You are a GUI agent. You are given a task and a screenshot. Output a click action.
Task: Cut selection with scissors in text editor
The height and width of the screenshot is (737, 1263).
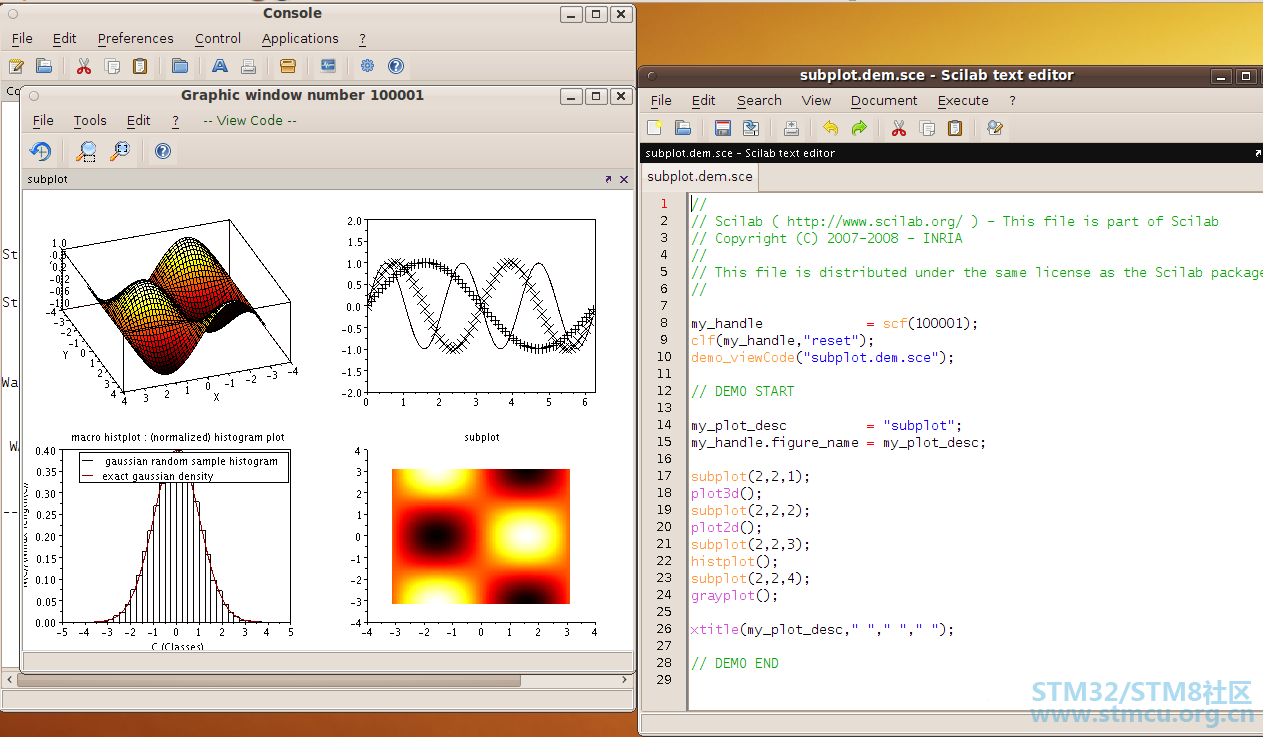click(899, 128)
